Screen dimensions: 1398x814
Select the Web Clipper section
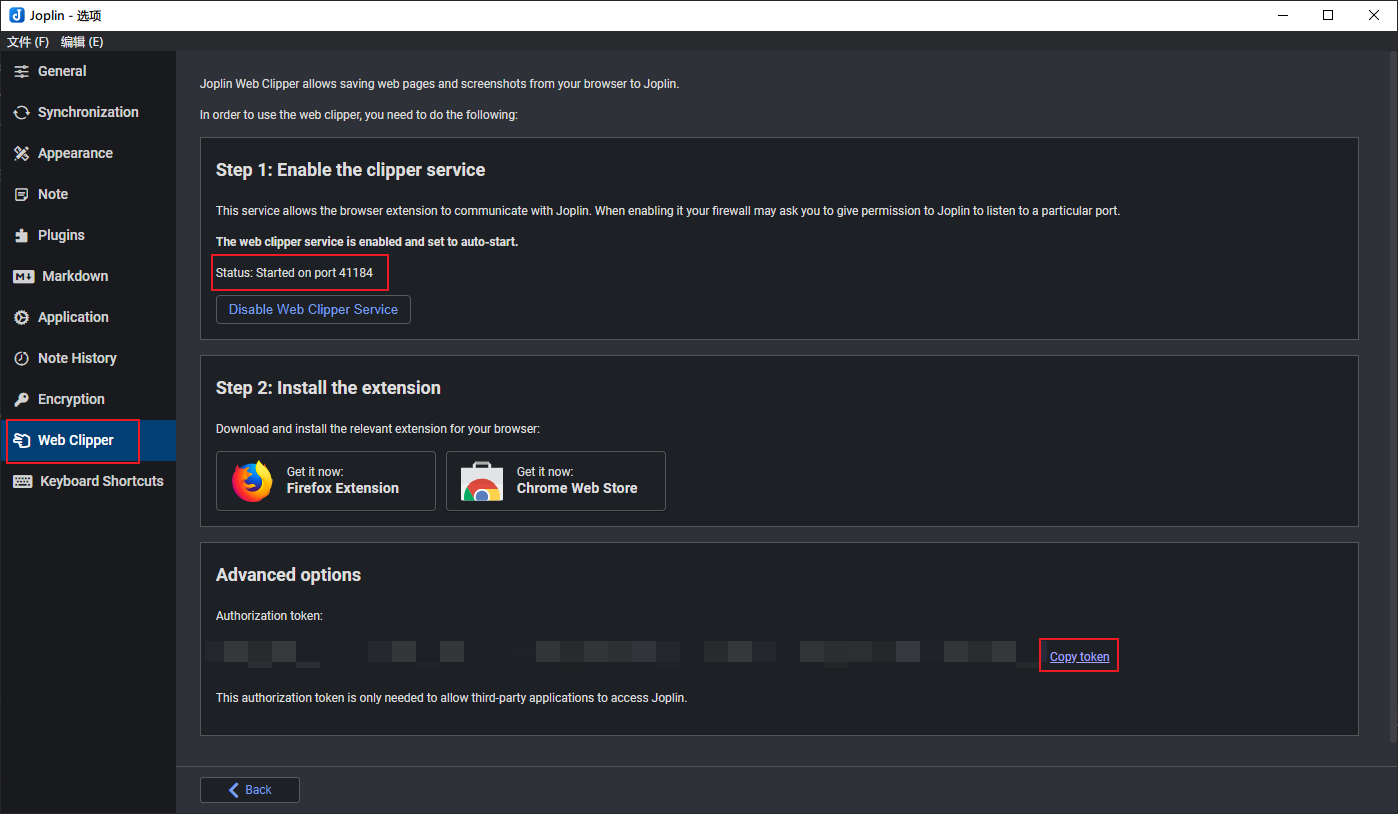coord(88,441)
